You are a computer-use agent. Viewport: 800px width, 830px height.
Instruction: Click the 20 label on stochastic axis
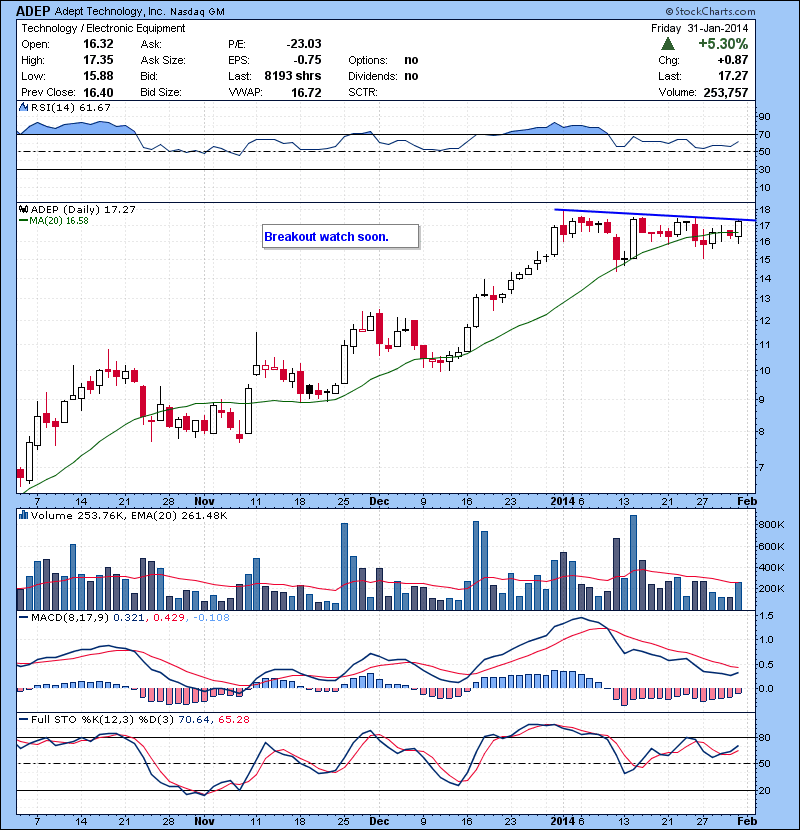coord(765,790)
